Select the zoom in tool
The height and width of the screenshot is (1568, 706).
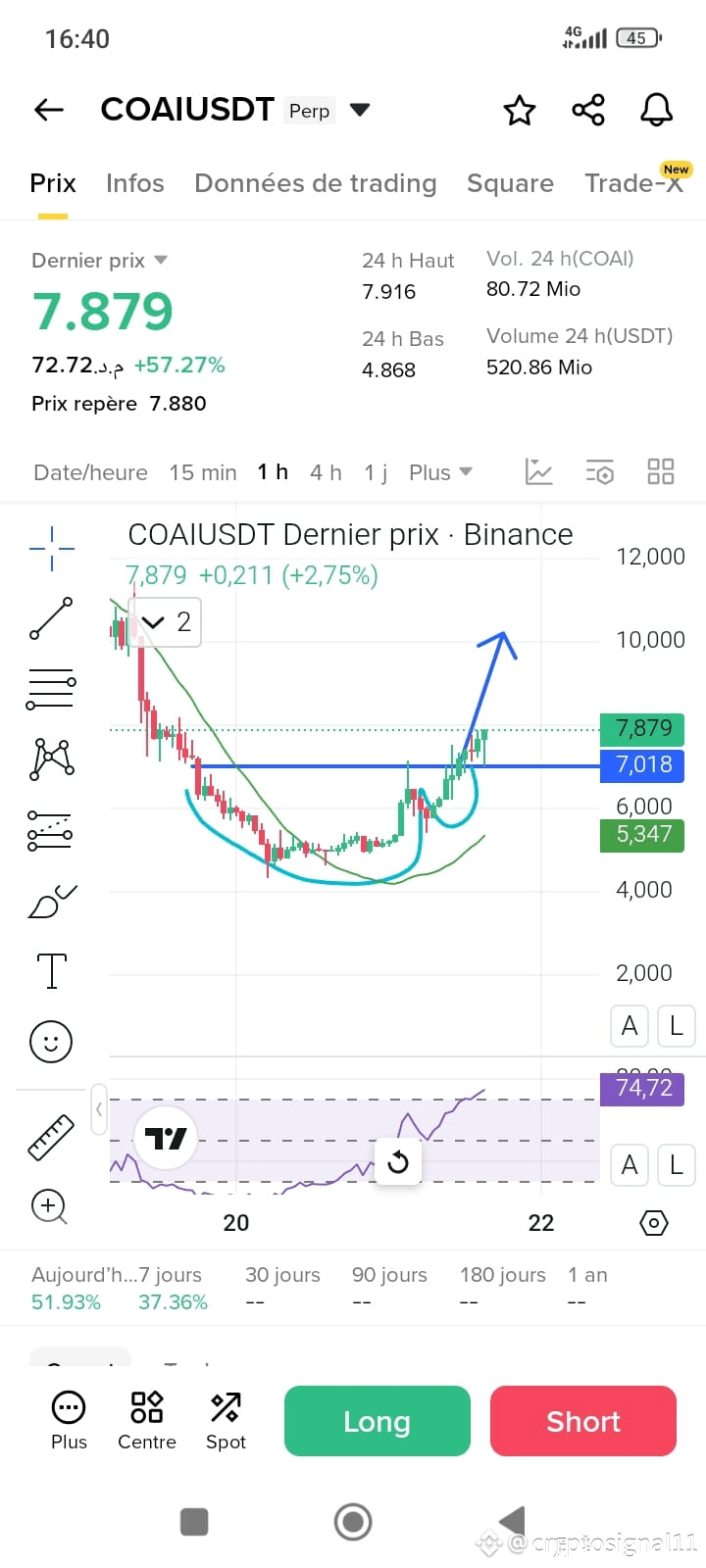tap(49, 1207)
